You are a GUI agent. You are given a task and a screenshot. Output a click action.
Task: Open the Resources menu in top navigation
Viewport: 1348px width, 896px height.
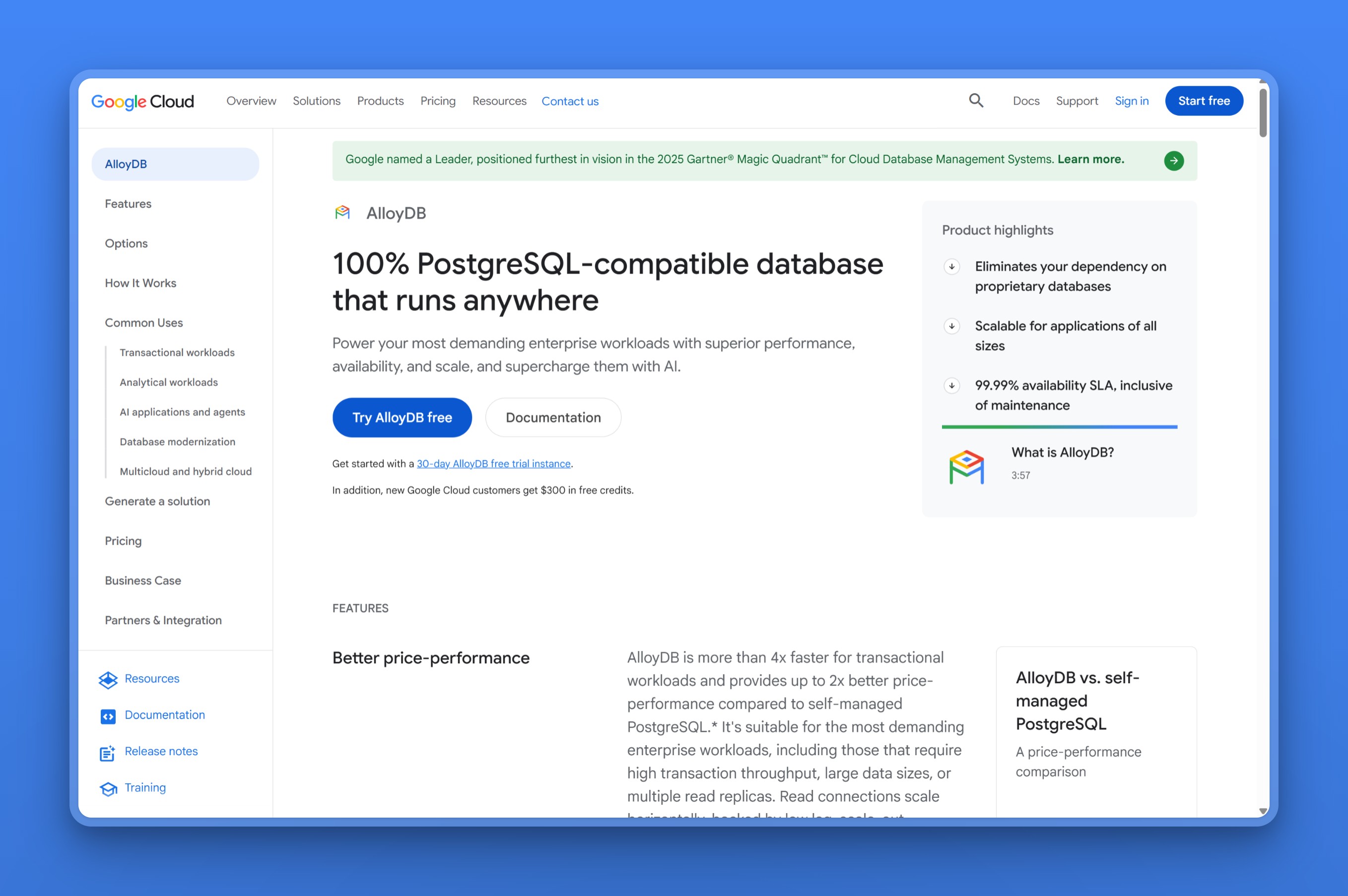499,101
